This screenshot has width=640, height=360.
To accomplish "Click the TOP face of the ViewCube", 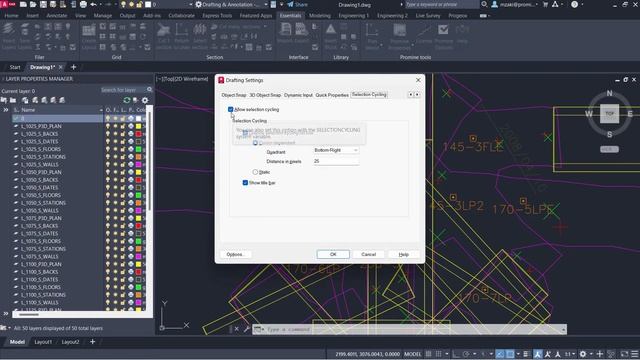I will (609, 114).
